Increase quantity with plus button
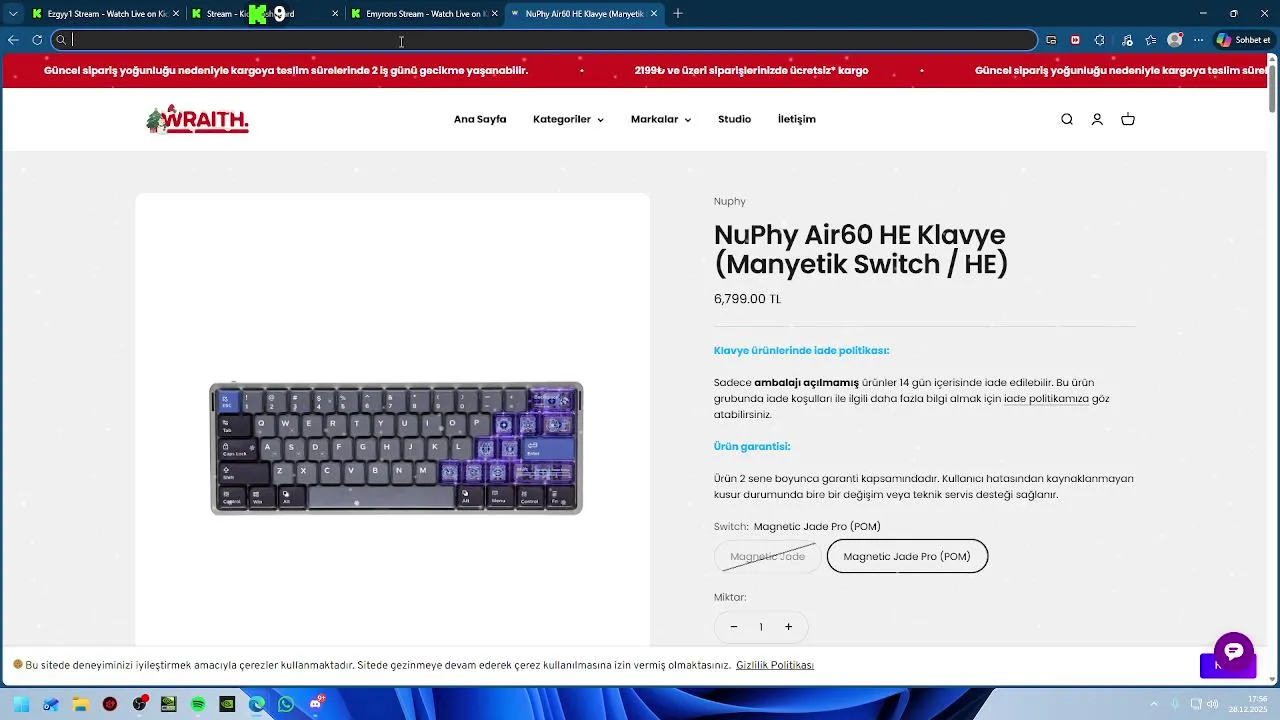The height and width of the screenshot is (720, 1280). pyautogui.click(x=788, y=627)
